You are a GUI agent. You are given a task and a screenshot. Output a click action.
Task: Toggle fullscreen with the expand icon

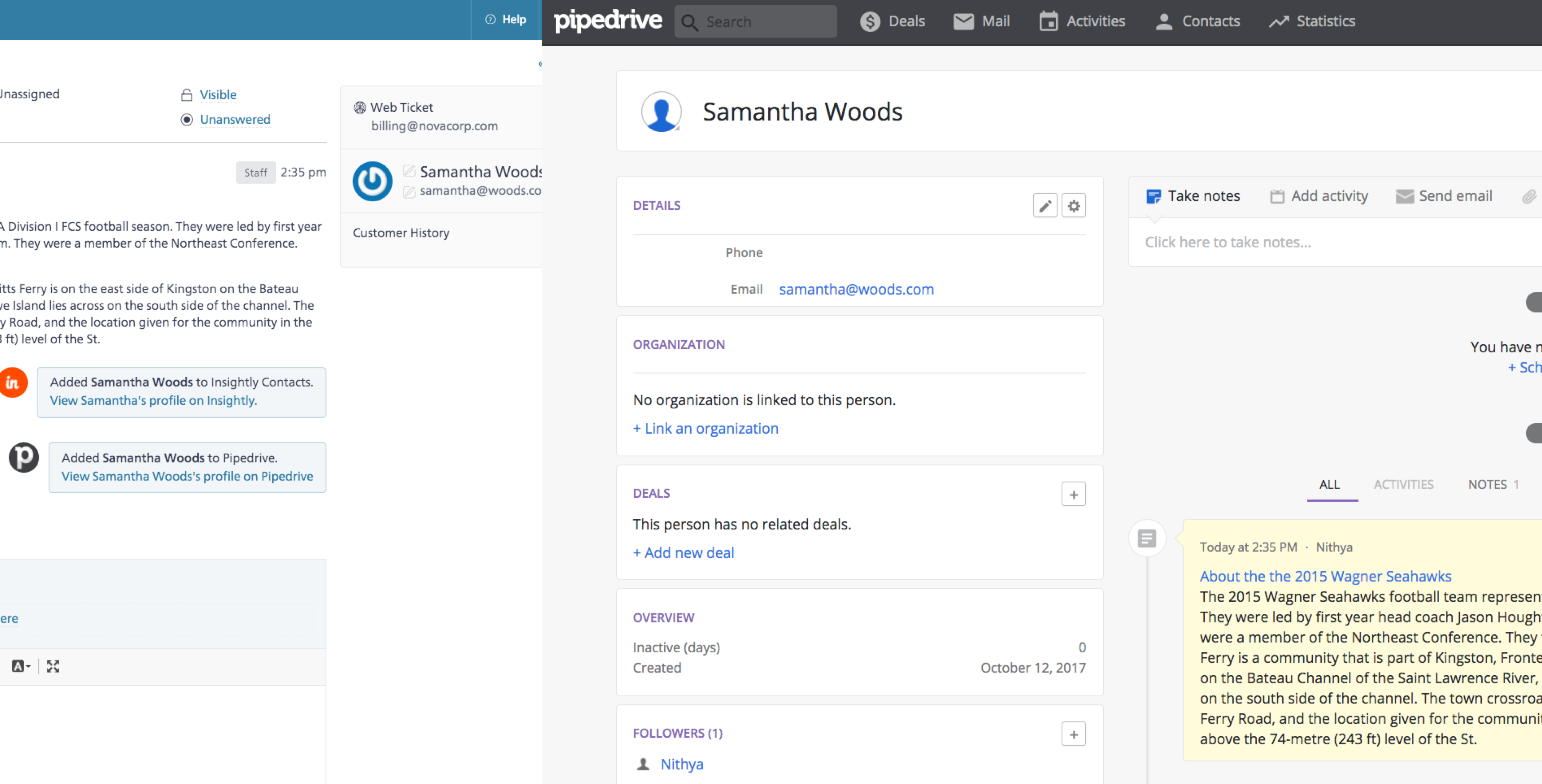[53, 665]
